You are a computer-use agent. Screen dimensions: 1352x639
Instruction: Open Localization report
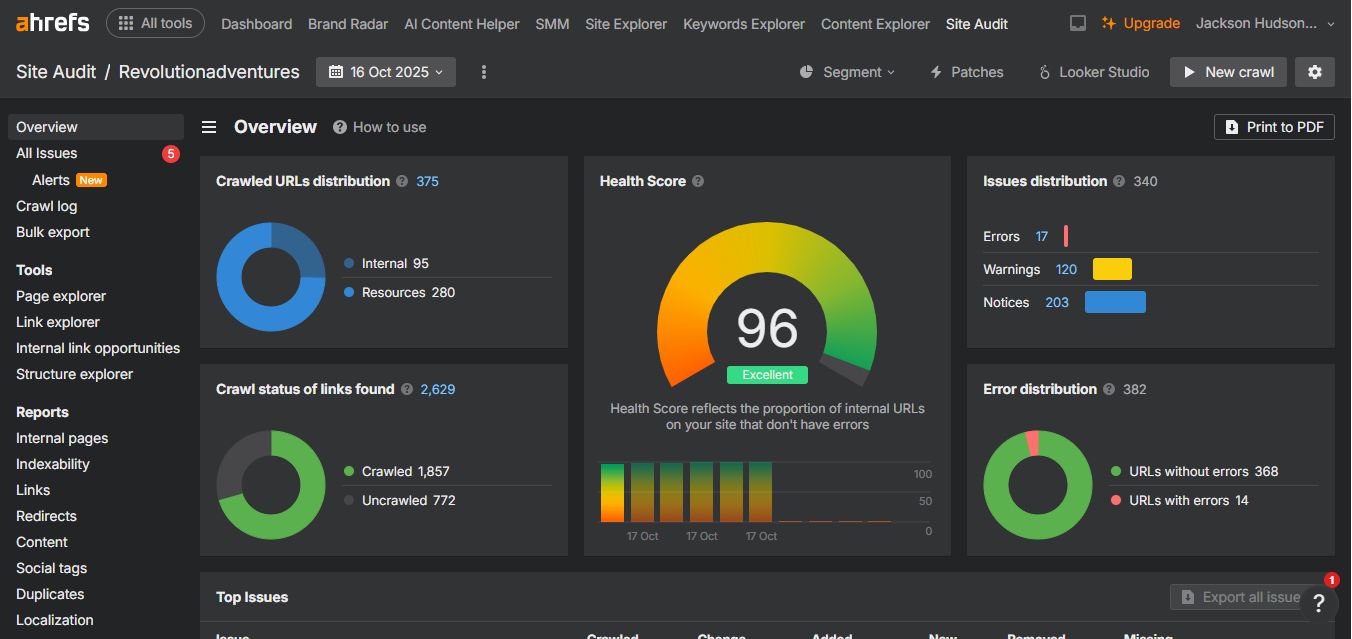coord(55,620)
